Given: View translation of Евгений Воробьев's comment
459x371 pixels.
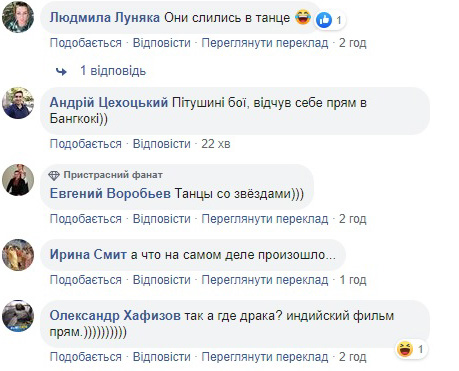Looking at the screenshot, I should 265,219.
